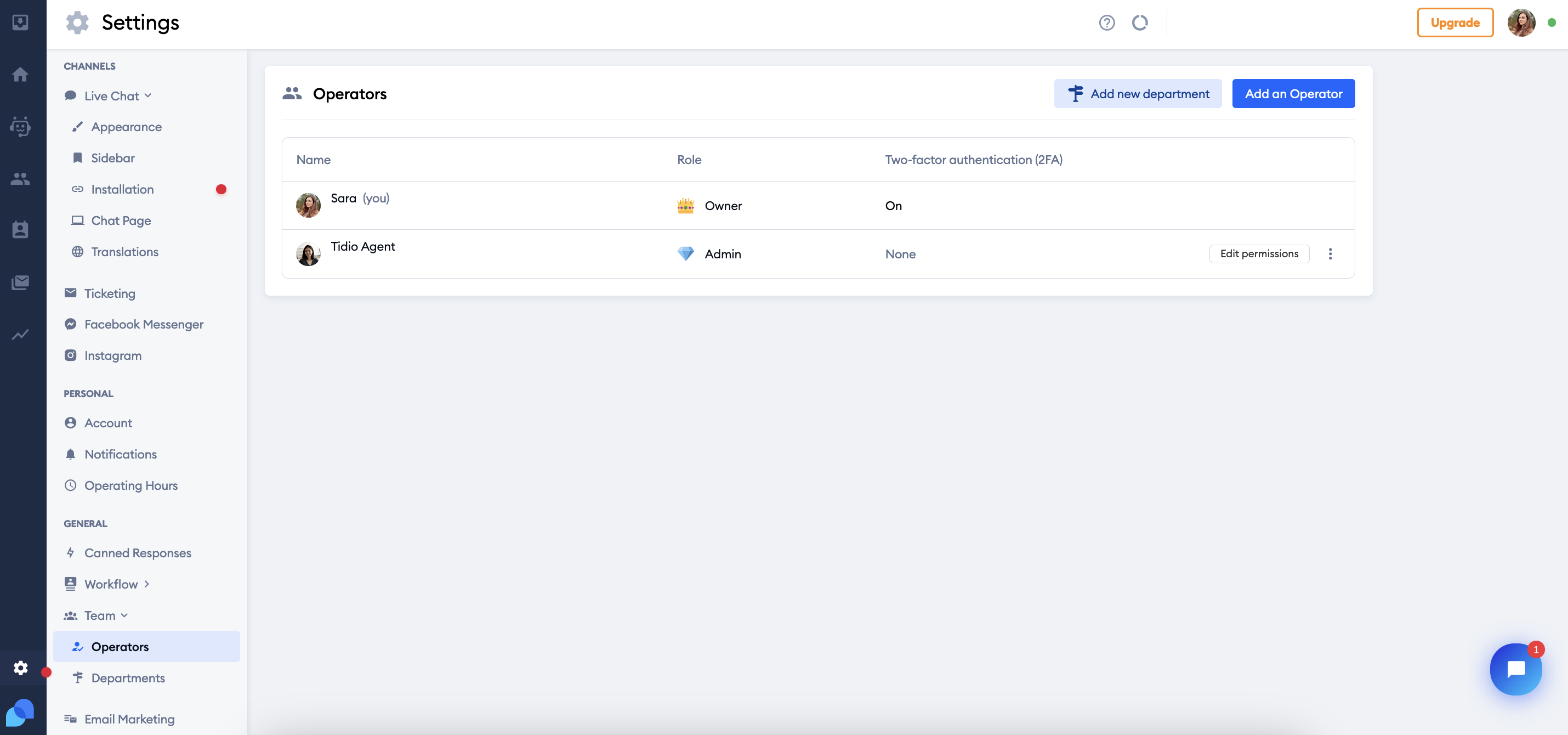This screenshot has width=1568, height=735.
Task: Open Chat Page settings
Action: [121, 220]
